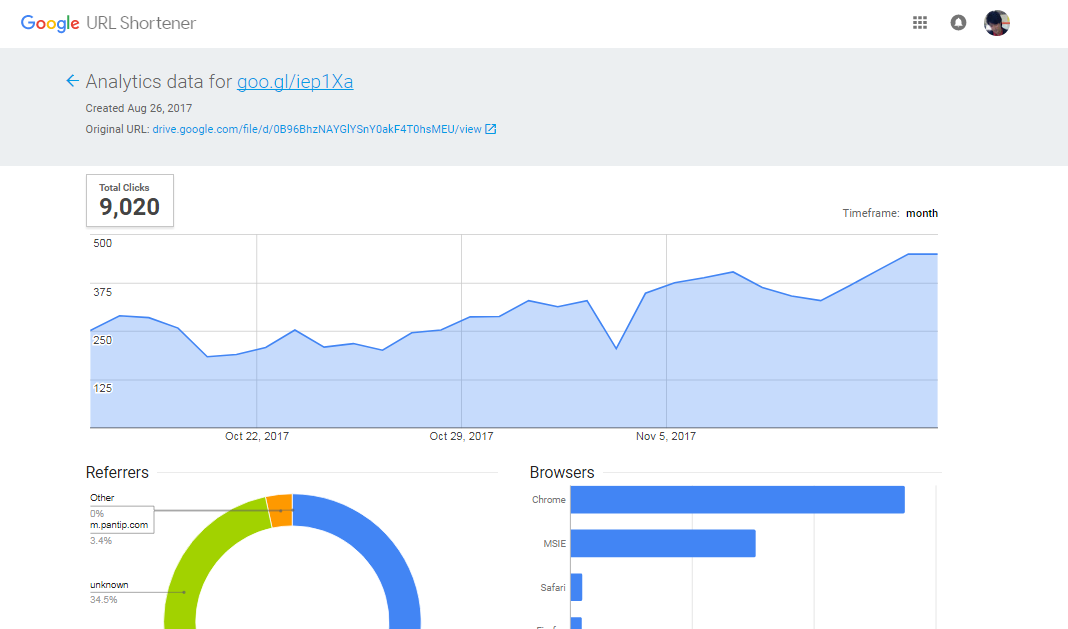Click the Total Clicks 9,020 box
The image size is (1068, 629).
click(129, 200)
